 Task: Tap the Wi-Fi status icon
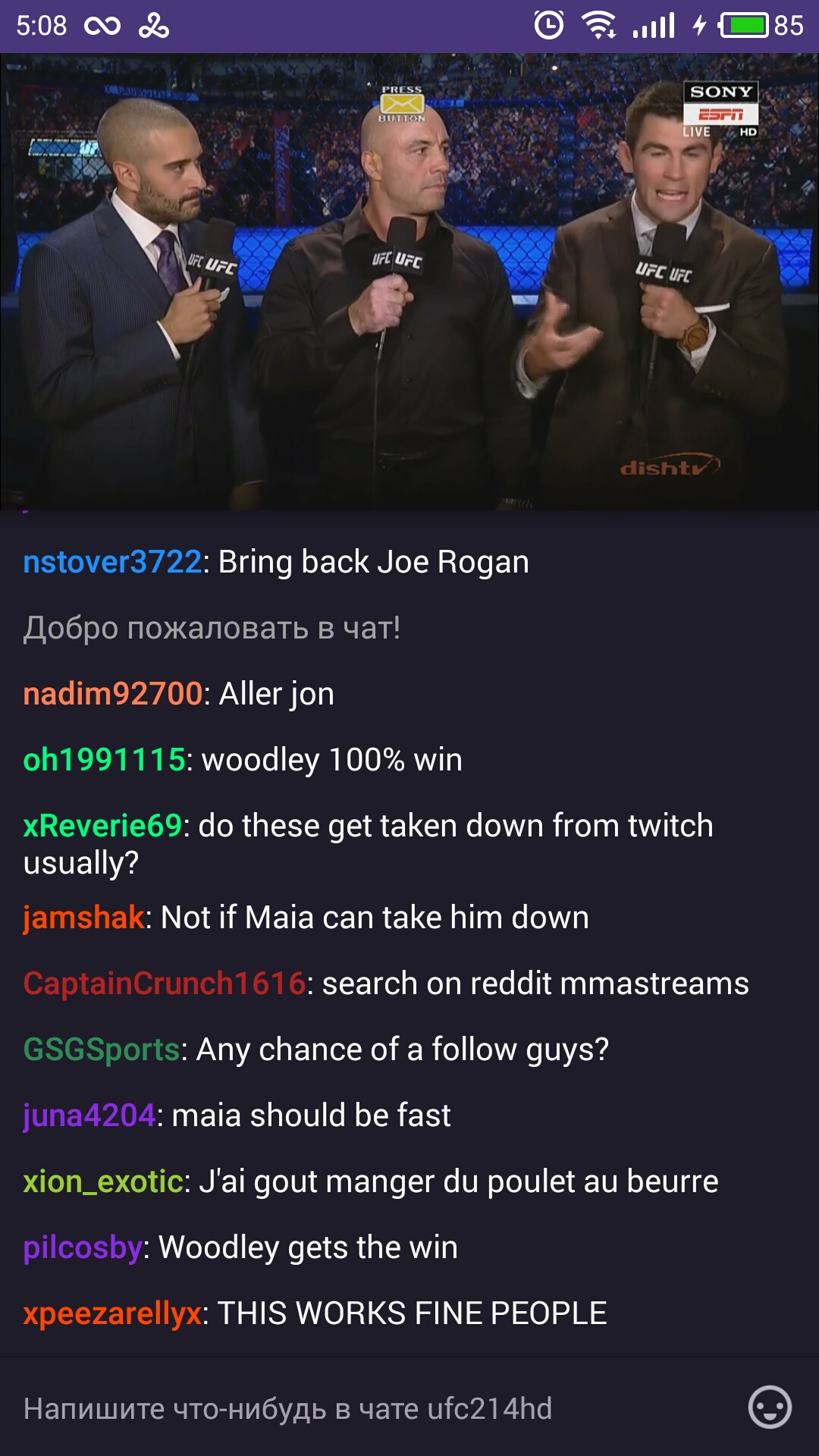click(x=599, y=25)
